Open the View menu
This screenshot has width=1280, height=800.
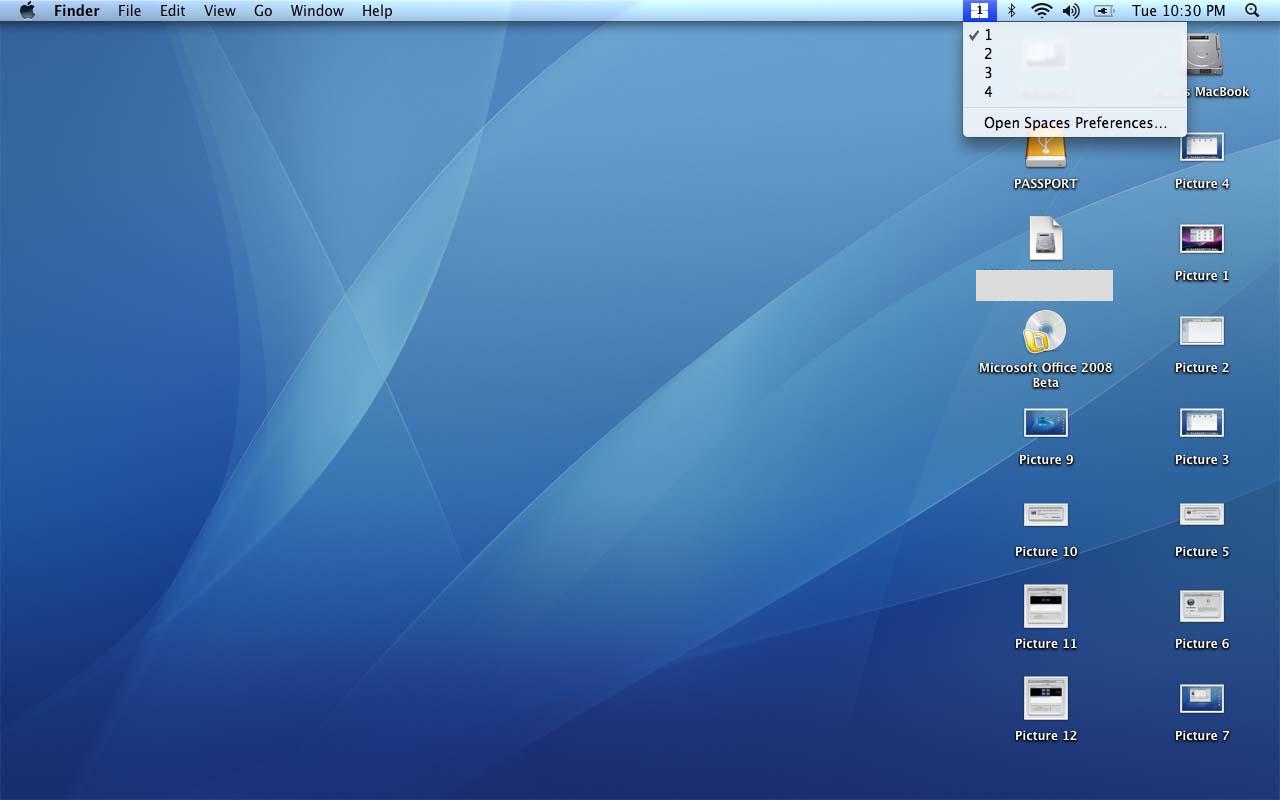[219, 11]
